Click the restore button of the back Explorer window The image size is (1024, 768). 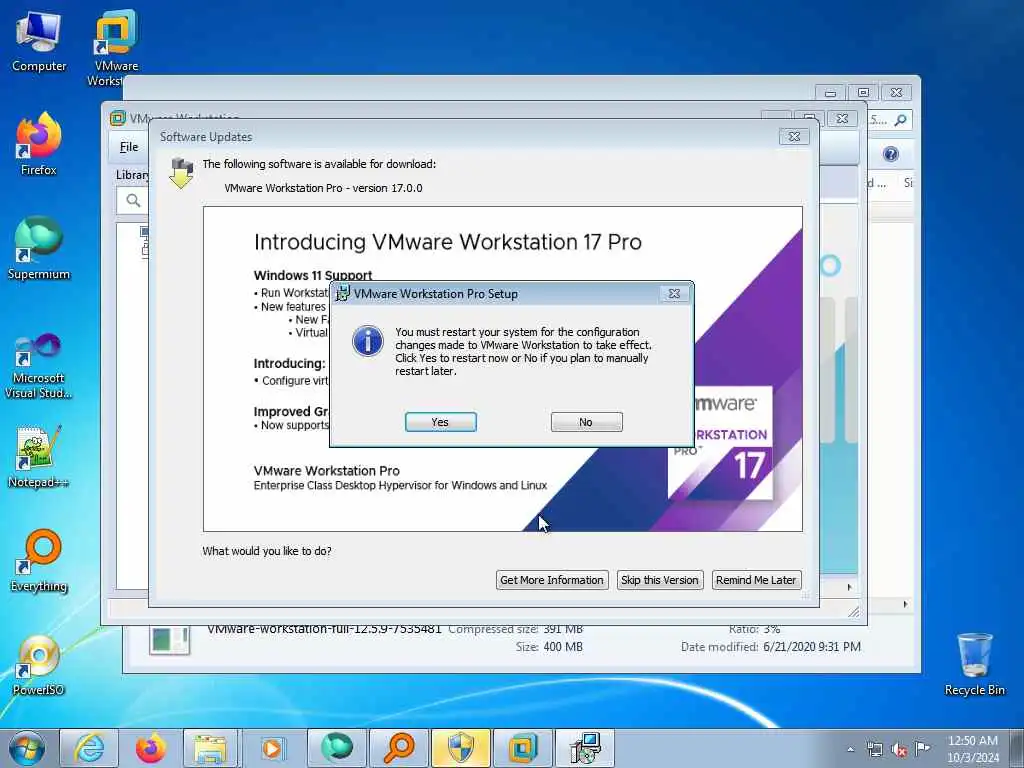click(863, 93)
